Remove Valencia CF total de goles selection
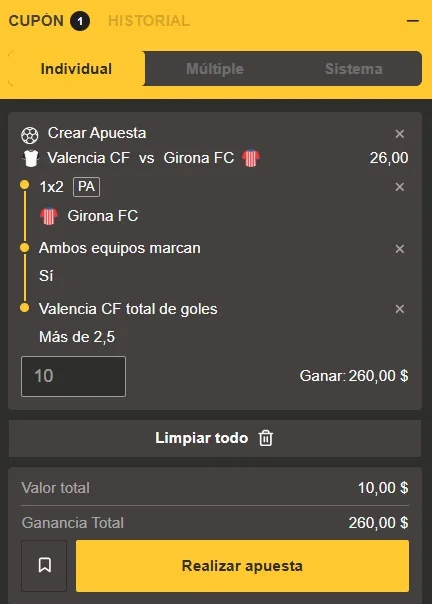This screenshot has height=604, width=432. pos(400,309)
